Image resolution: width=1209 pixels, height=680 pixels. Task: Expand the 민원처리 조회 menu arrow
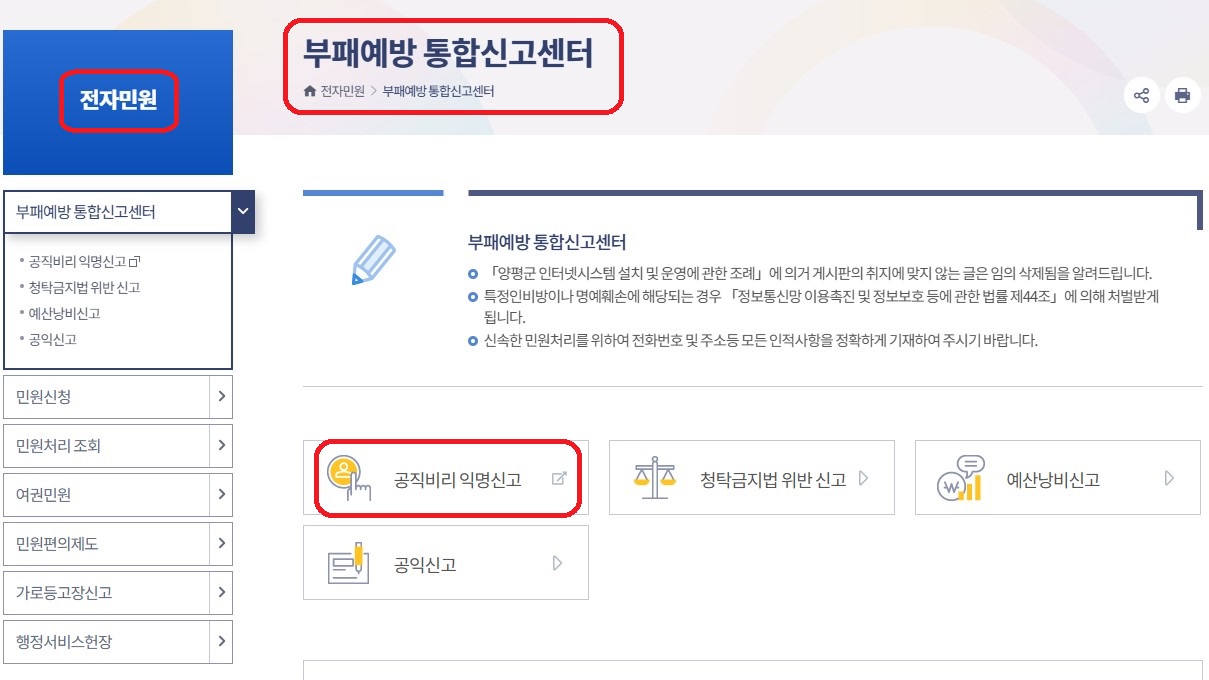coord(223,446)
